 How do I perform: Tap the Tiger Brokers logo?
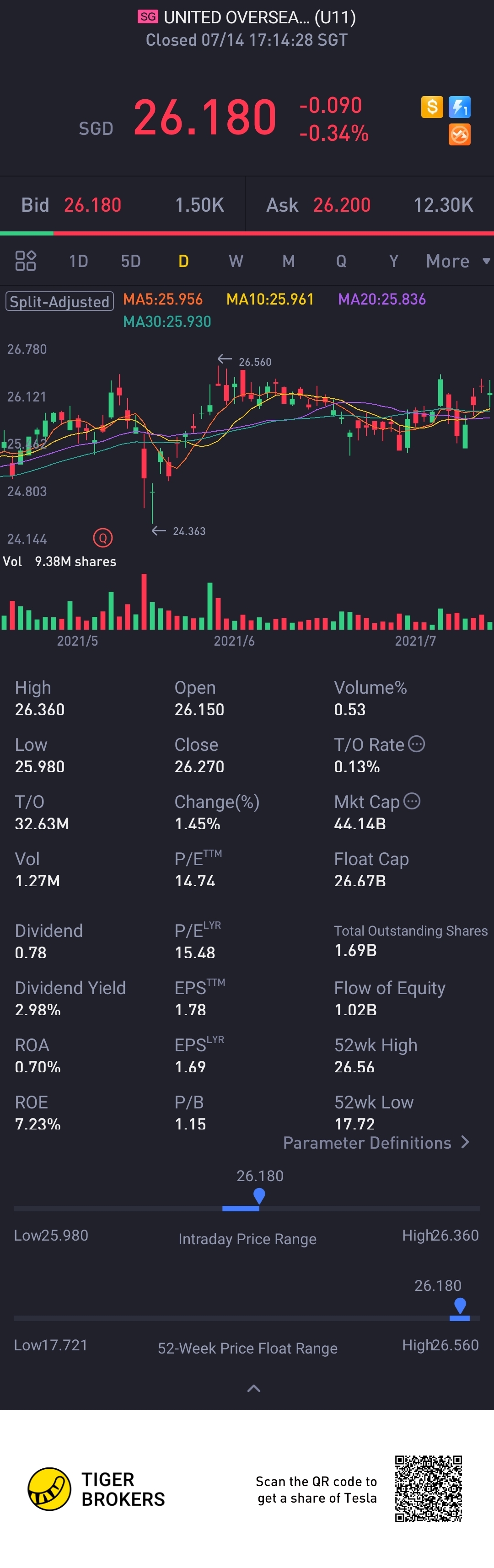coord(97,1489)
